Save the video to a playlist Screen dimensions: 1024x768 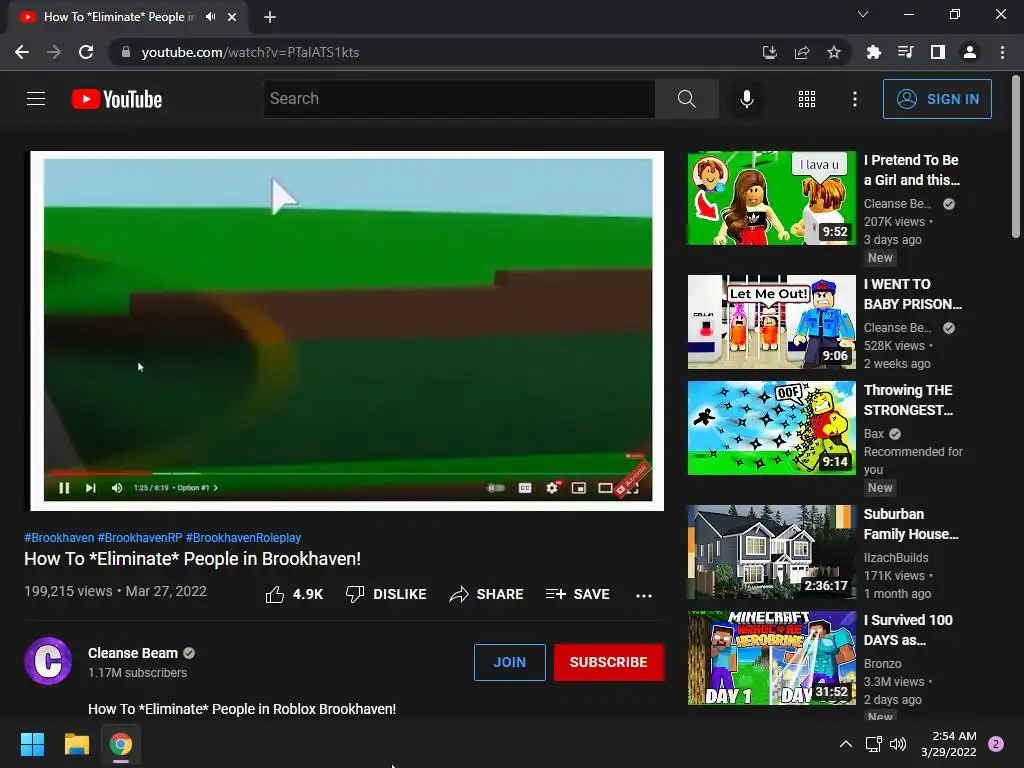[578, 594]
